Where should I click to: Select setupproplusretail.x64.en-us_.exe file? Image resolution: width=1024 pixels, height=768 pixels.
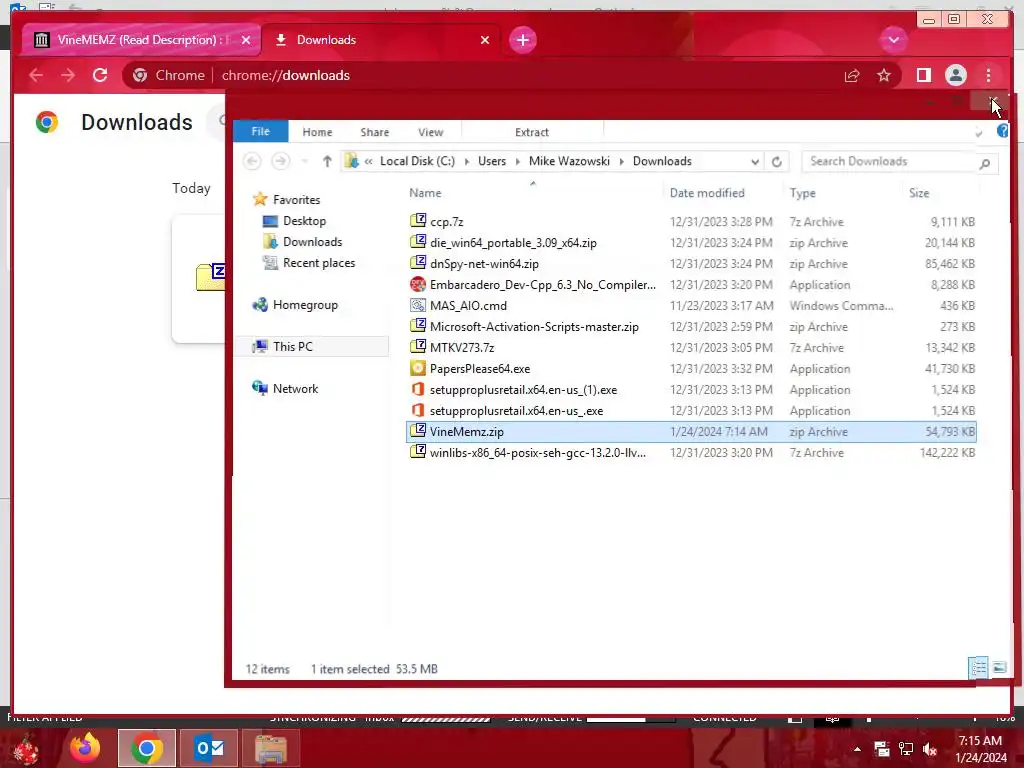coord(516,411)
